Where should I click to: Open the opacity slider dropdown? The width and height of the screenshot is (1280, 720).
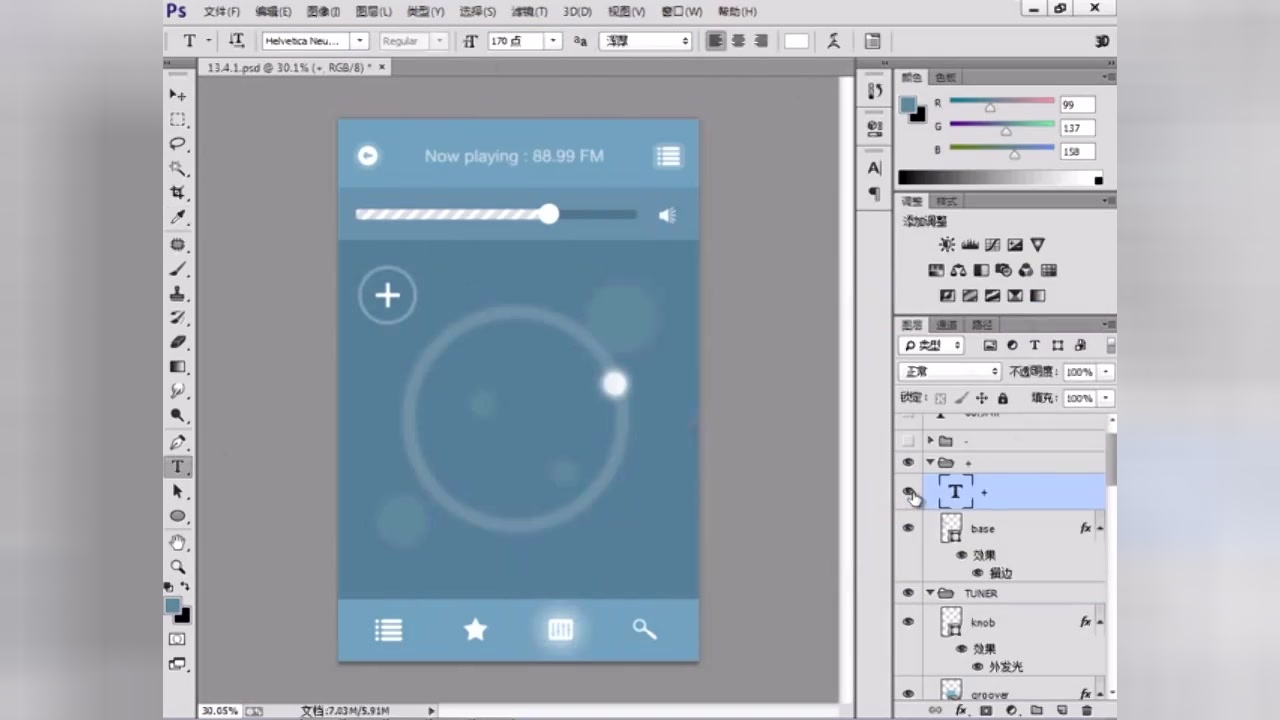[x=1106, y=371]
